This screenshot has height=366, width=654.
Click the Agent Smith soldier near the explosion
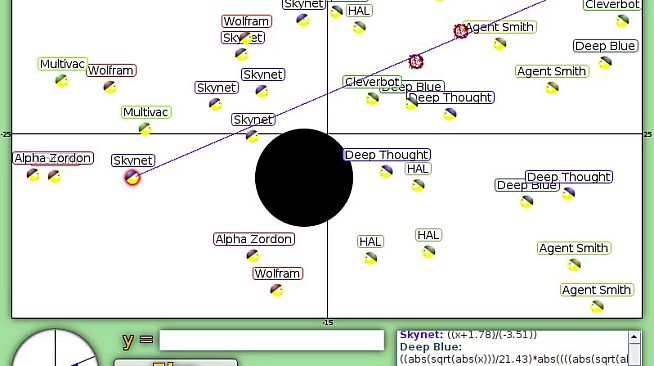tap(500, 43)
